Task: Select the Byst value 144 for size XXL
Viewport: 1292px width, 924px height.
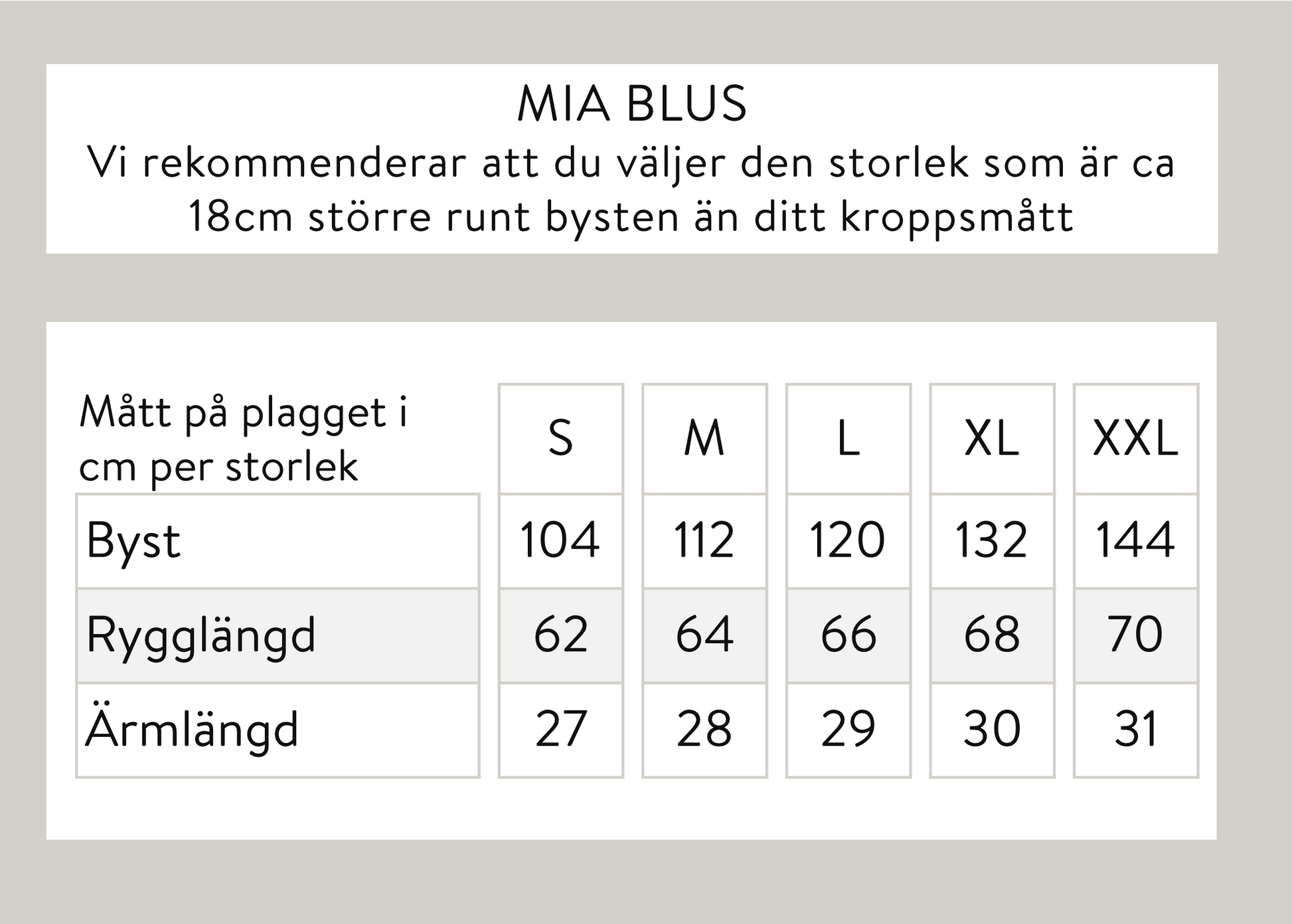Action: tap(1135, 540)
